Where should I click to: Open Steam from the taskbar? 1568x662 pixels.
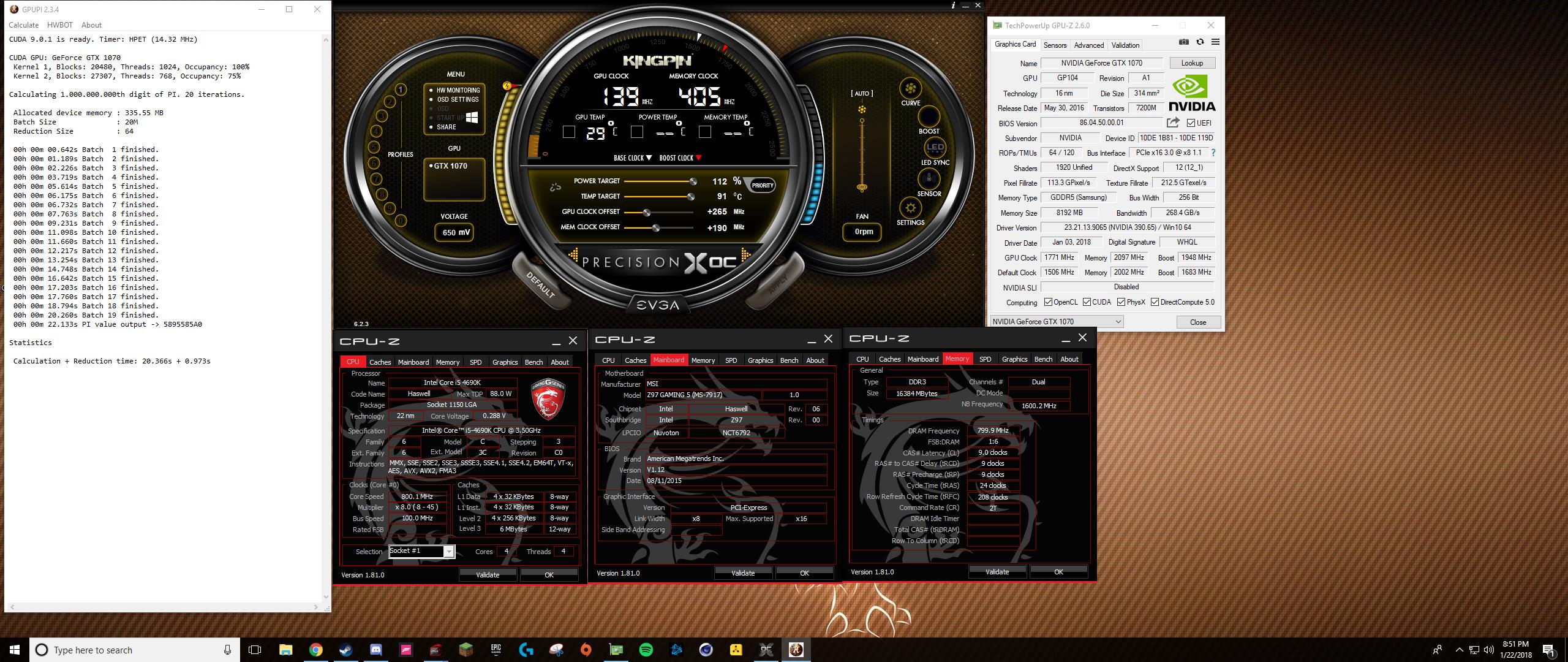click(x=345, y=650)
